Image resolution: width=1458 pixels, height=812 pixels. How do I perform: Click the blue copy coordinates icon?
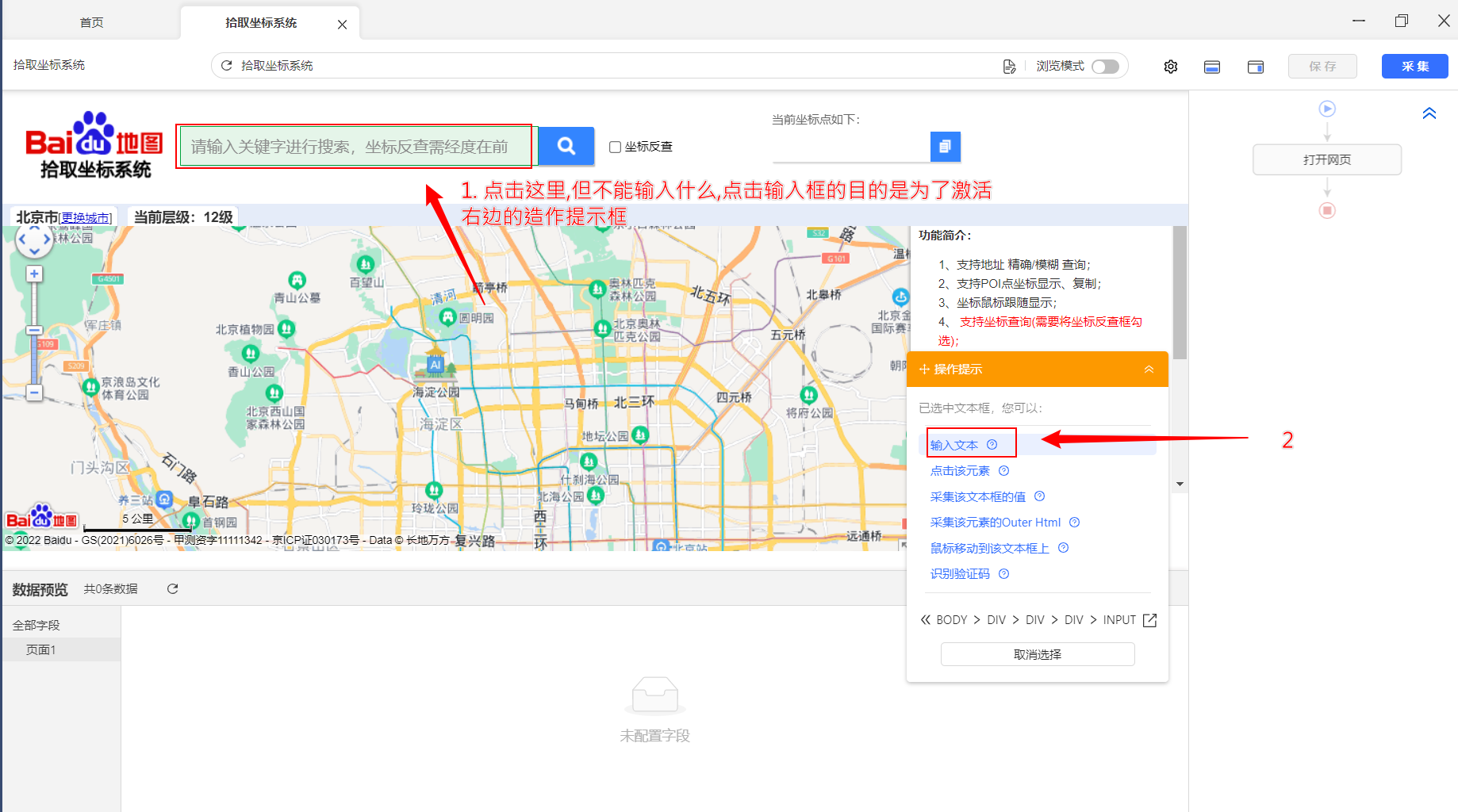(945, 147)
